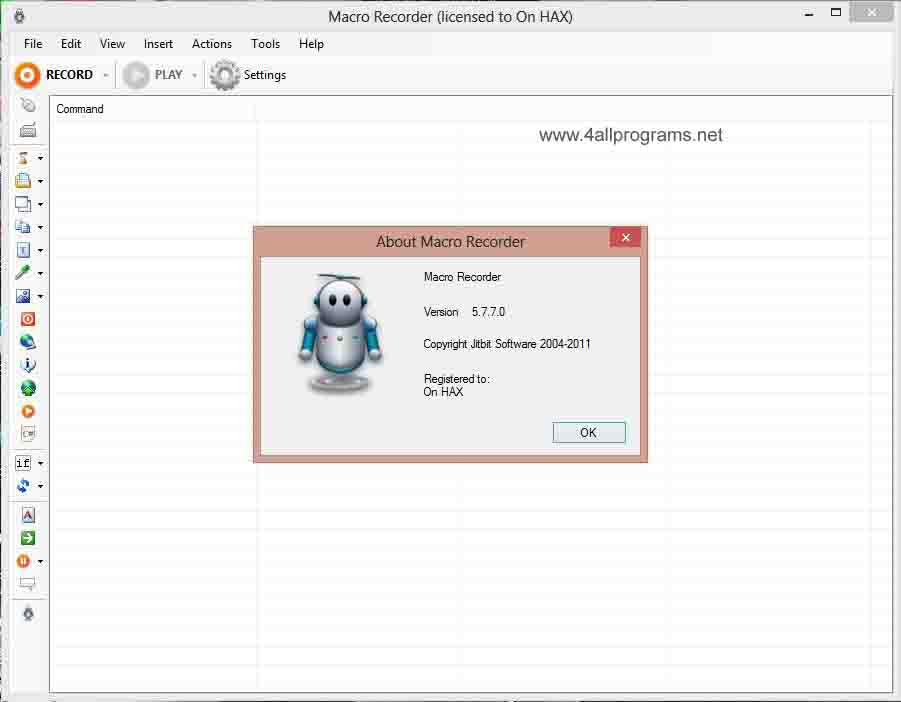Open the PLAY dropdown arrow
This screenshot has height=702, width=901.
(x=194, y=75)
